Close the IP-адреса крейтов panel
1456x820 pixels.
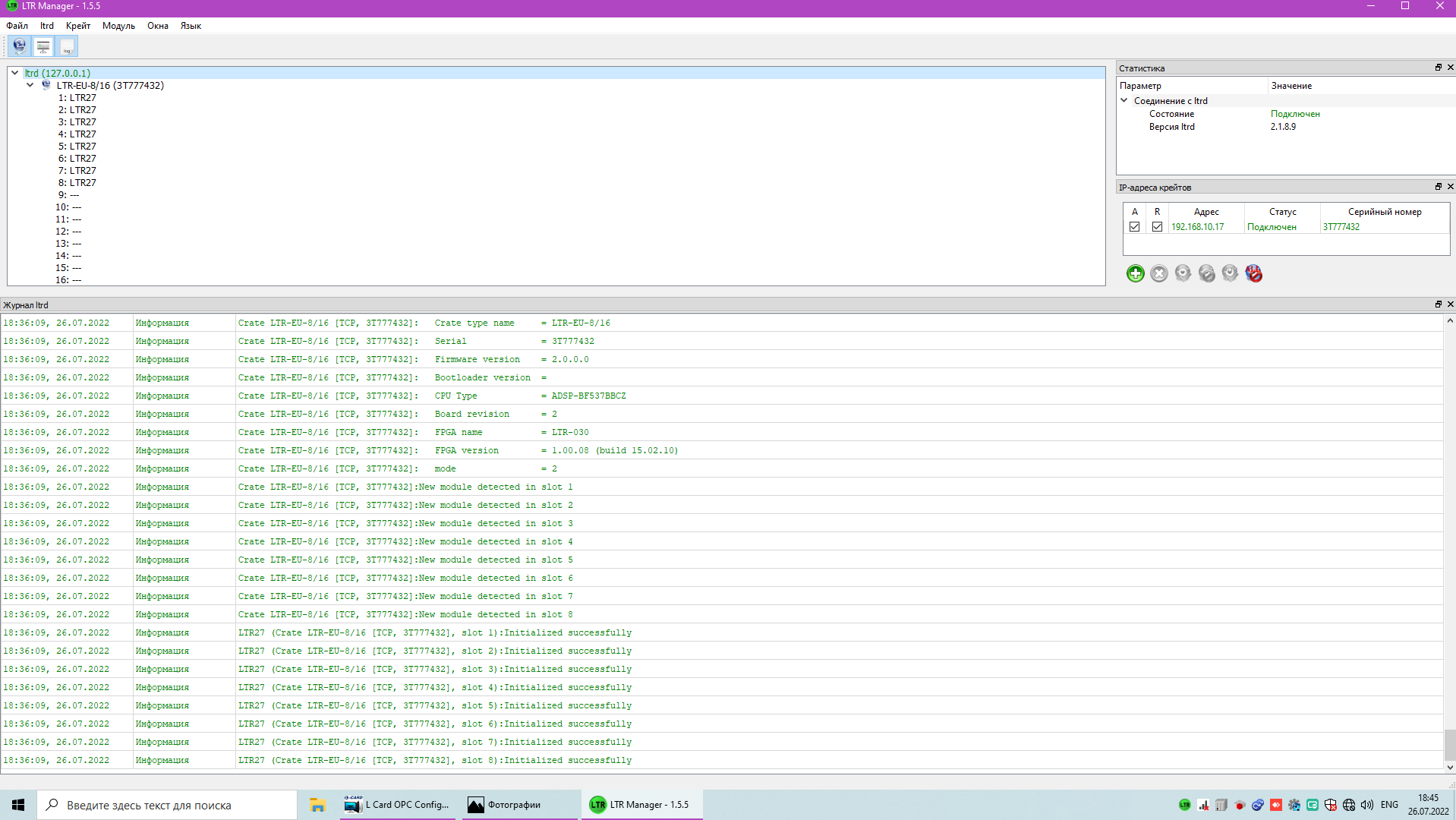[x=1450, y=187]
